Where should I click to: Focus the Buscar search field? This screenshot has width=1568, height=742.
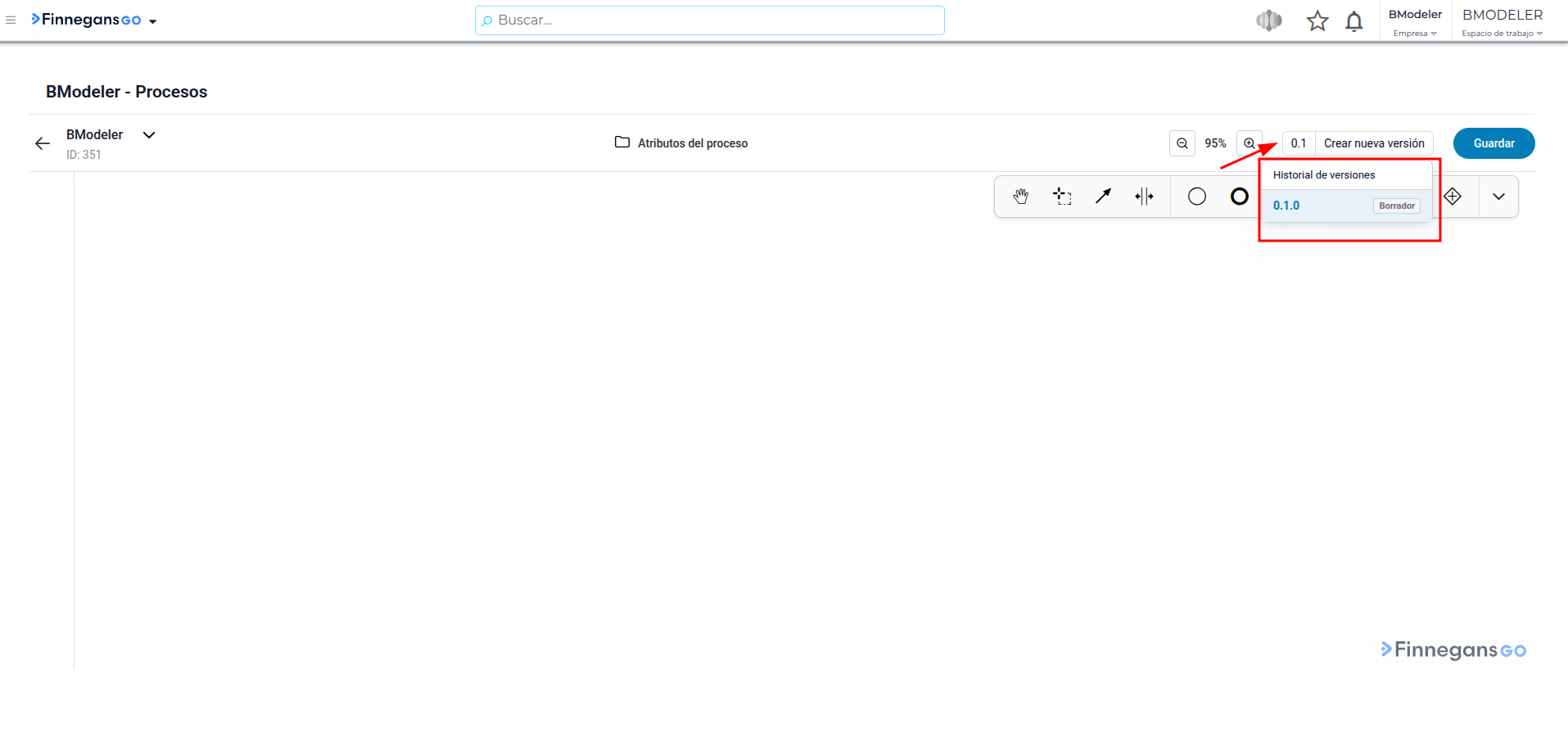tap(709, 20)
